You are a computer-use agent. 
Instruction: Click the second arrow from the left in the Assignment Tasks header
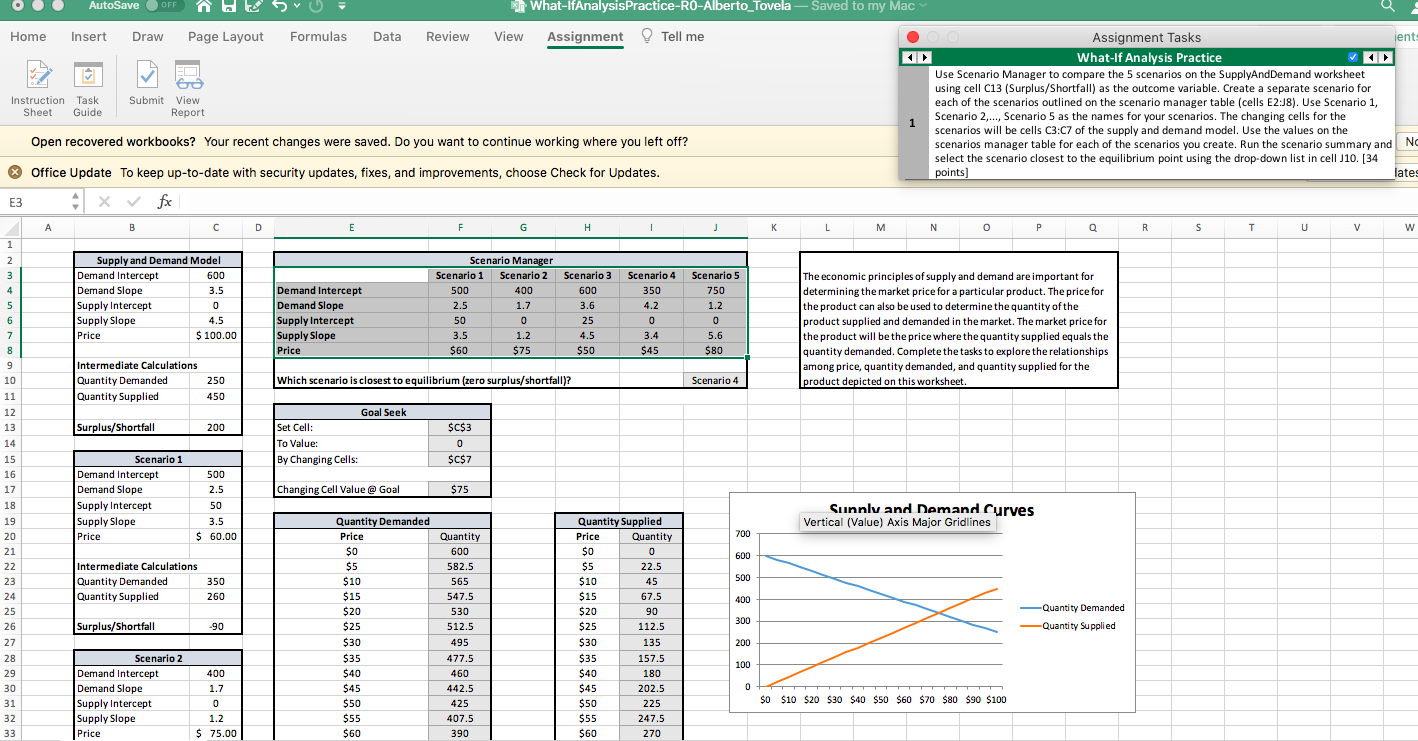(924, 57)
